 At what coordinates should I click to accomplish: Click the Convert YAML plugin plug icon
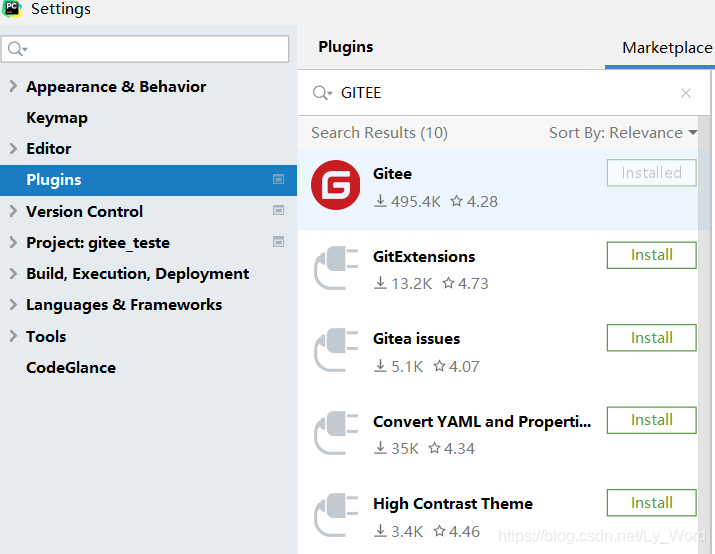point(335,434)
